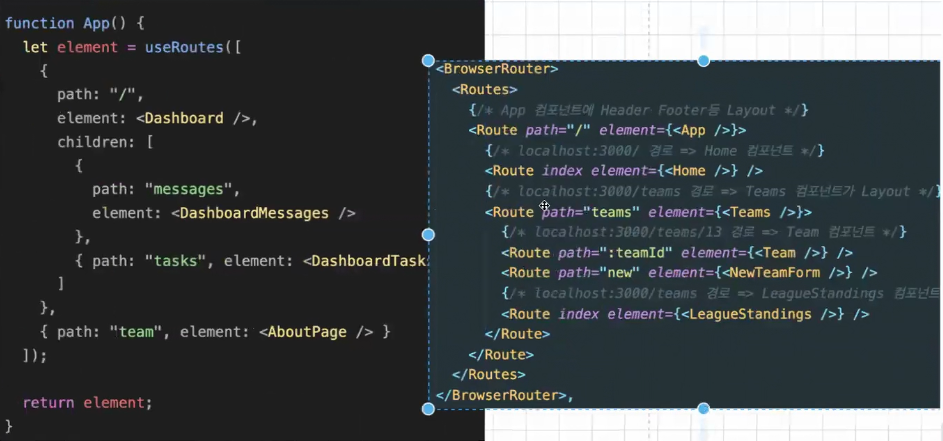The image size is (943, 441).
Task: Click the Route element={<App />} line
Action: click(607, 130)
